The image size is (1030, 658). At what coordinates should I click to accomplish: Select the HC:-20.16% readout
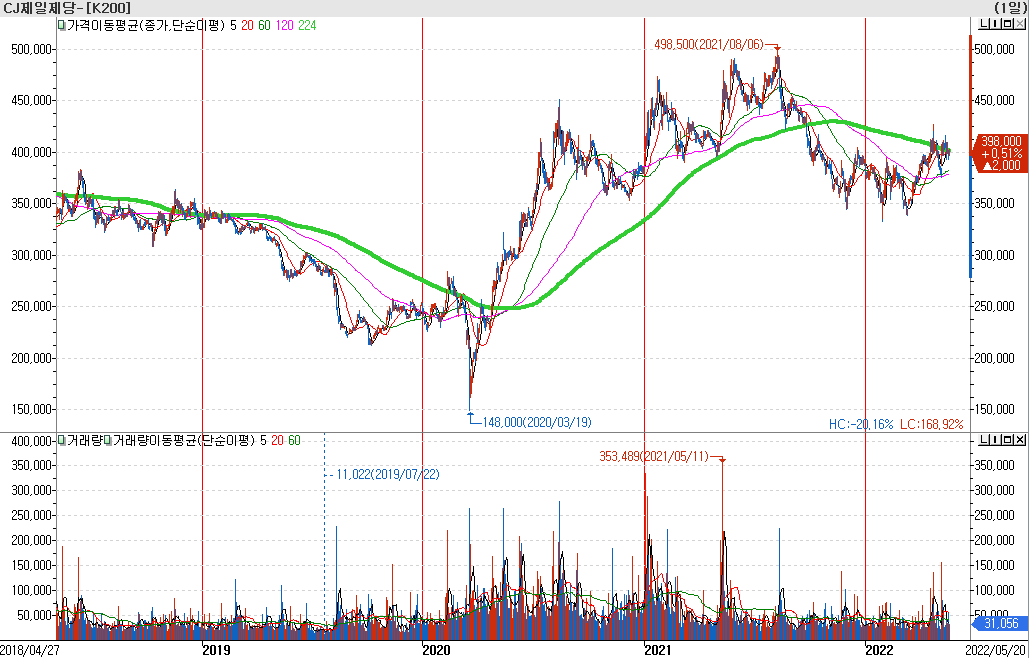861,424
